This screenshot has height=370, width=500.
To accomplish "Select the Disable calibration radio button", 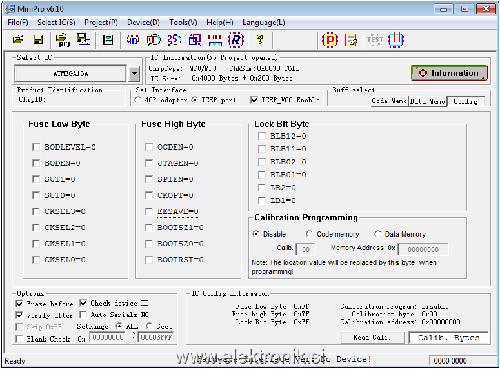I will (x=256, y=234).
